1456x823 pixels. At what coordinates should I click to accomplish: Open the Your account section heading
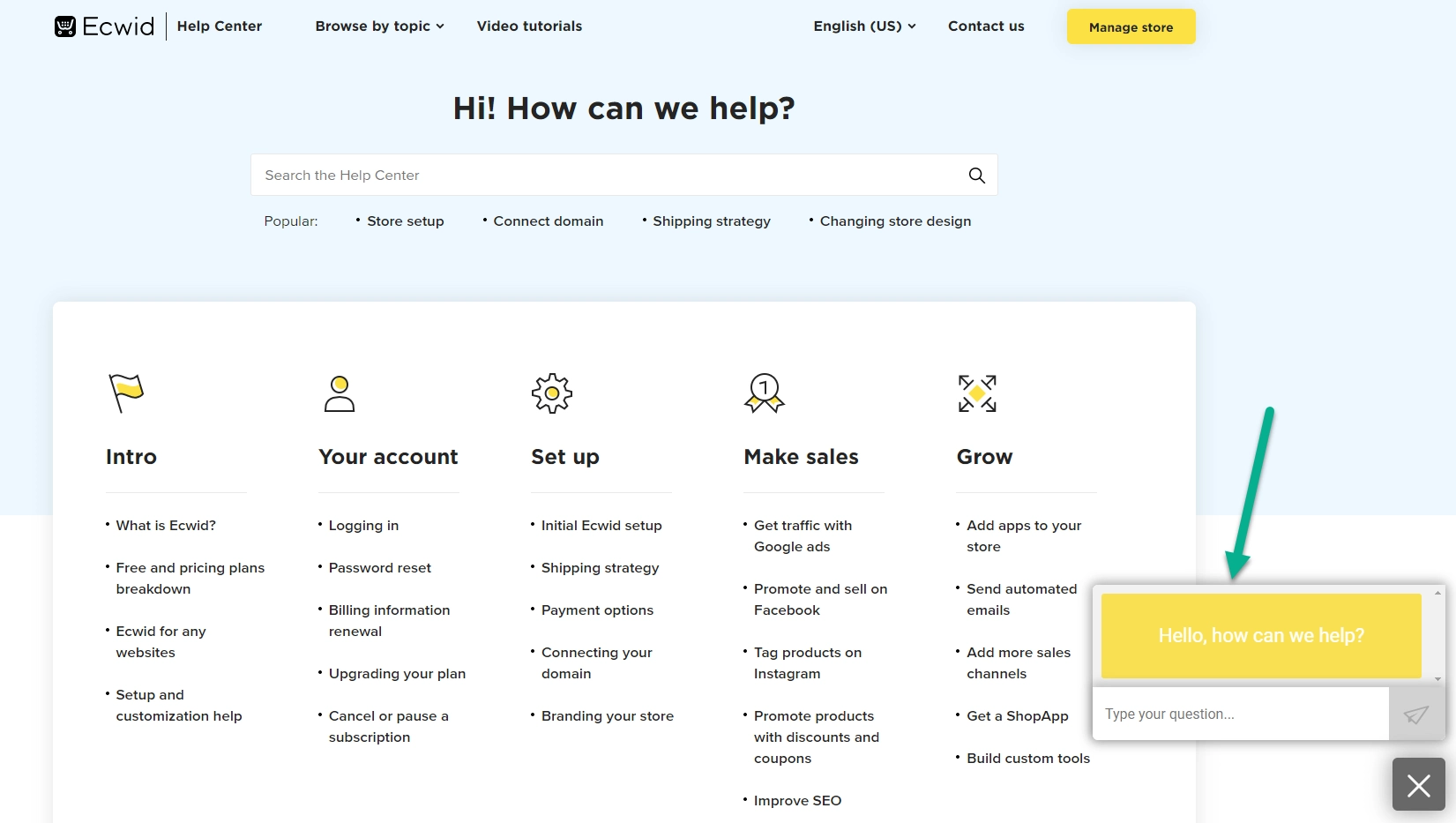click(x=388, y=457)
